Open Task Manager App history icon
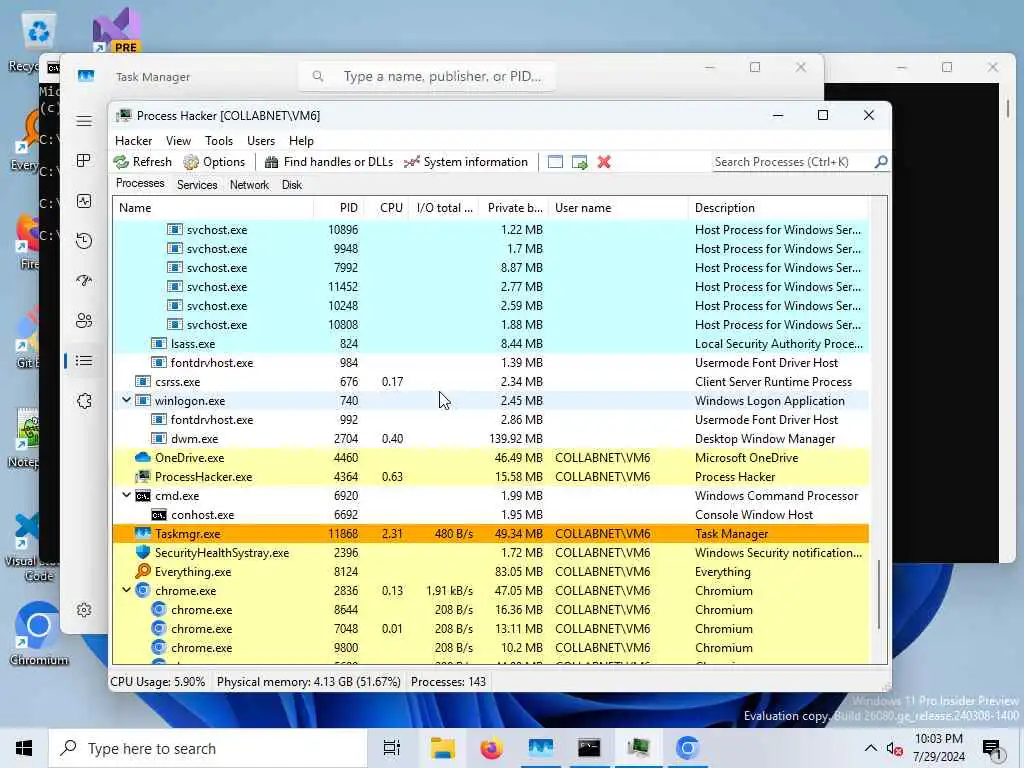Viewport: 1024px width, 768px height. (84, 241)
